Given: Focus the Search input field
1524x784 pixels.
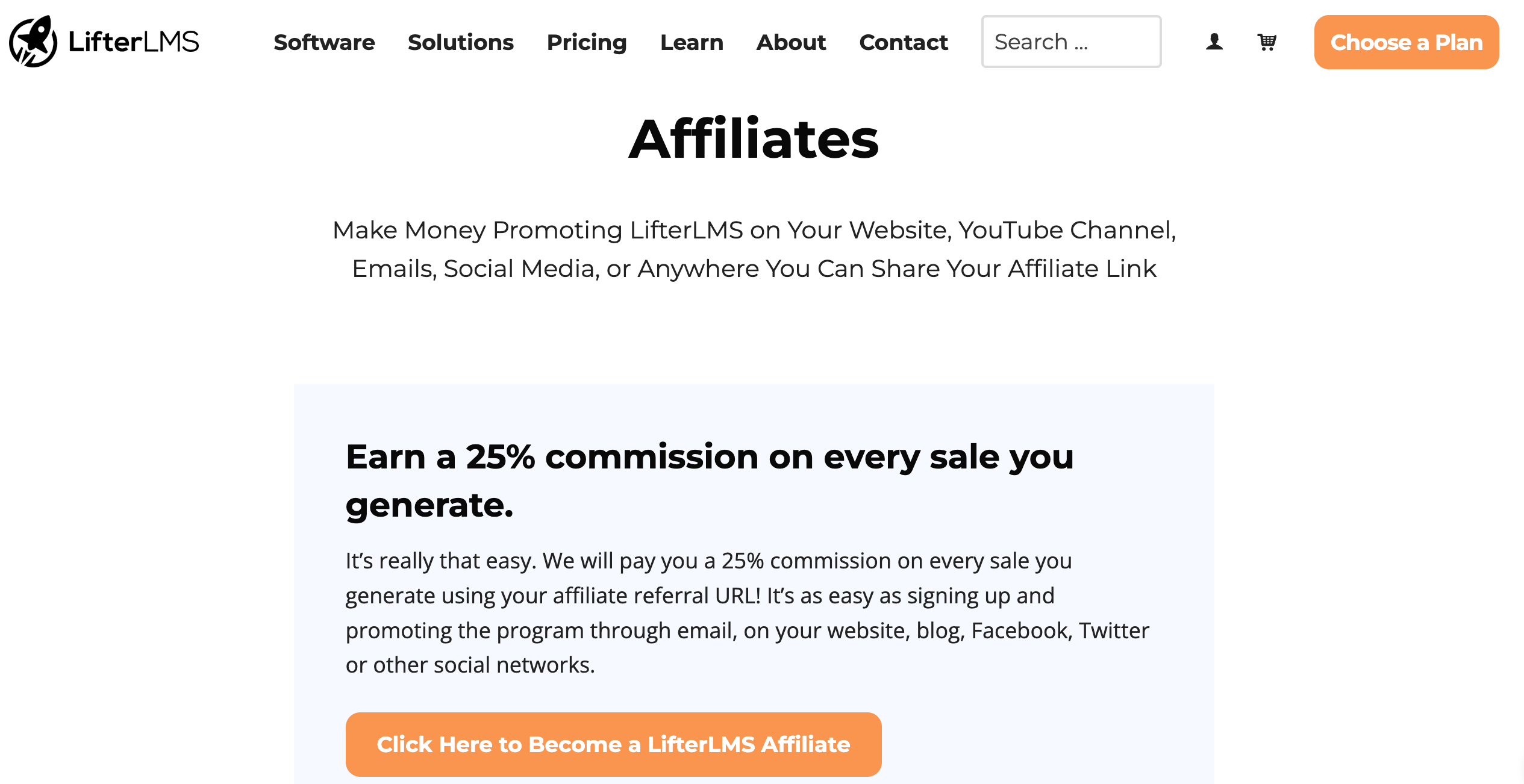Looking at the screenshot, I should [1072, 41].
